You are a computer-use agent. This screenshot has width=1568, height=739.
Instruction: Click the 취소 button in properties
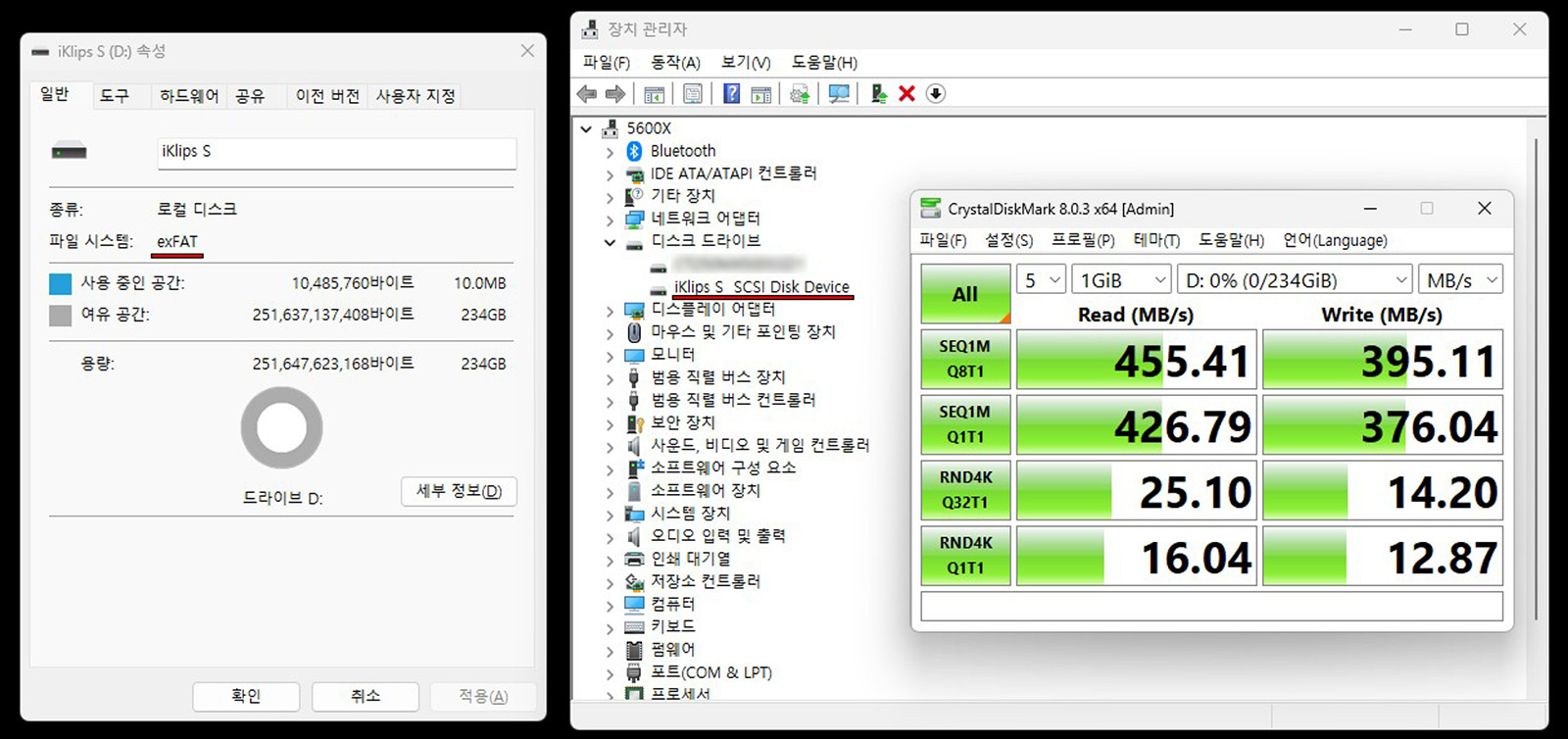click(x=366, y=696)
